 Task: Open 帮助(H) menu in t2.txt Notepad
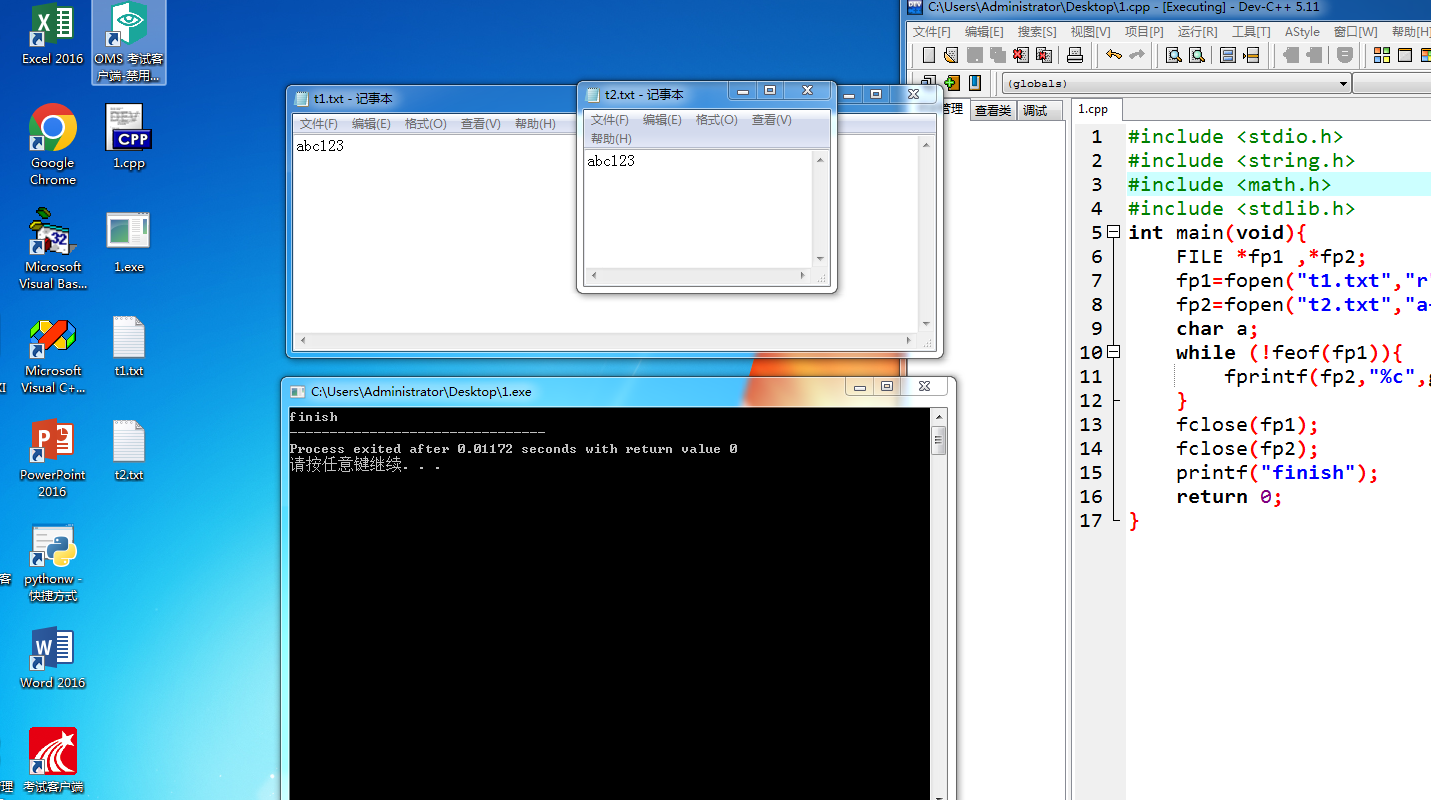coord(611,139)
